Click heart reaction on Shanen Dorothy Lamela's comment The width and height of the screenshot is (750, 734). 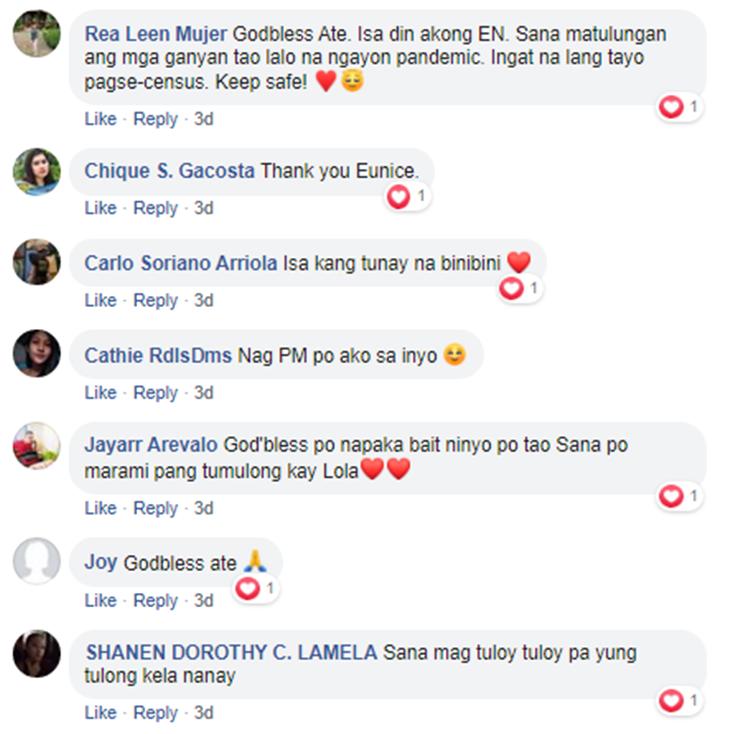[679, 701]
